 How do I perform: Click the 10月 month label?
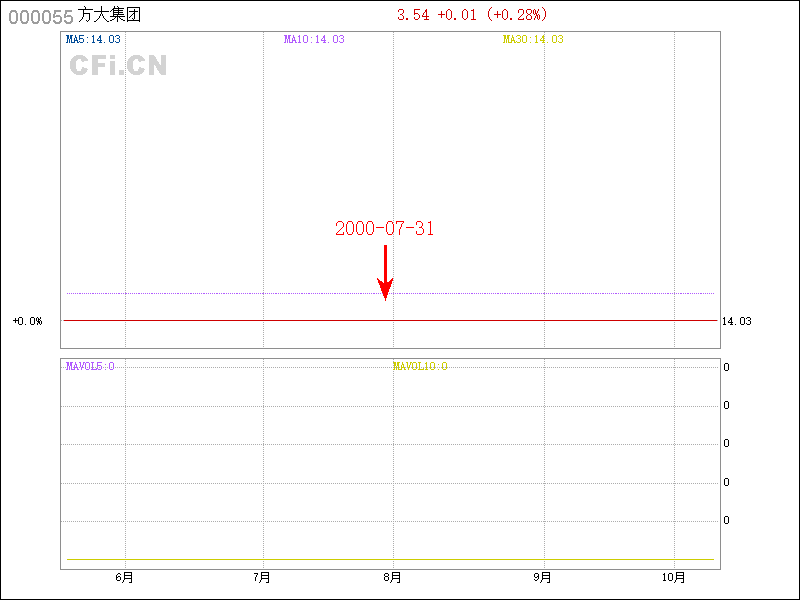coord(673,577)
